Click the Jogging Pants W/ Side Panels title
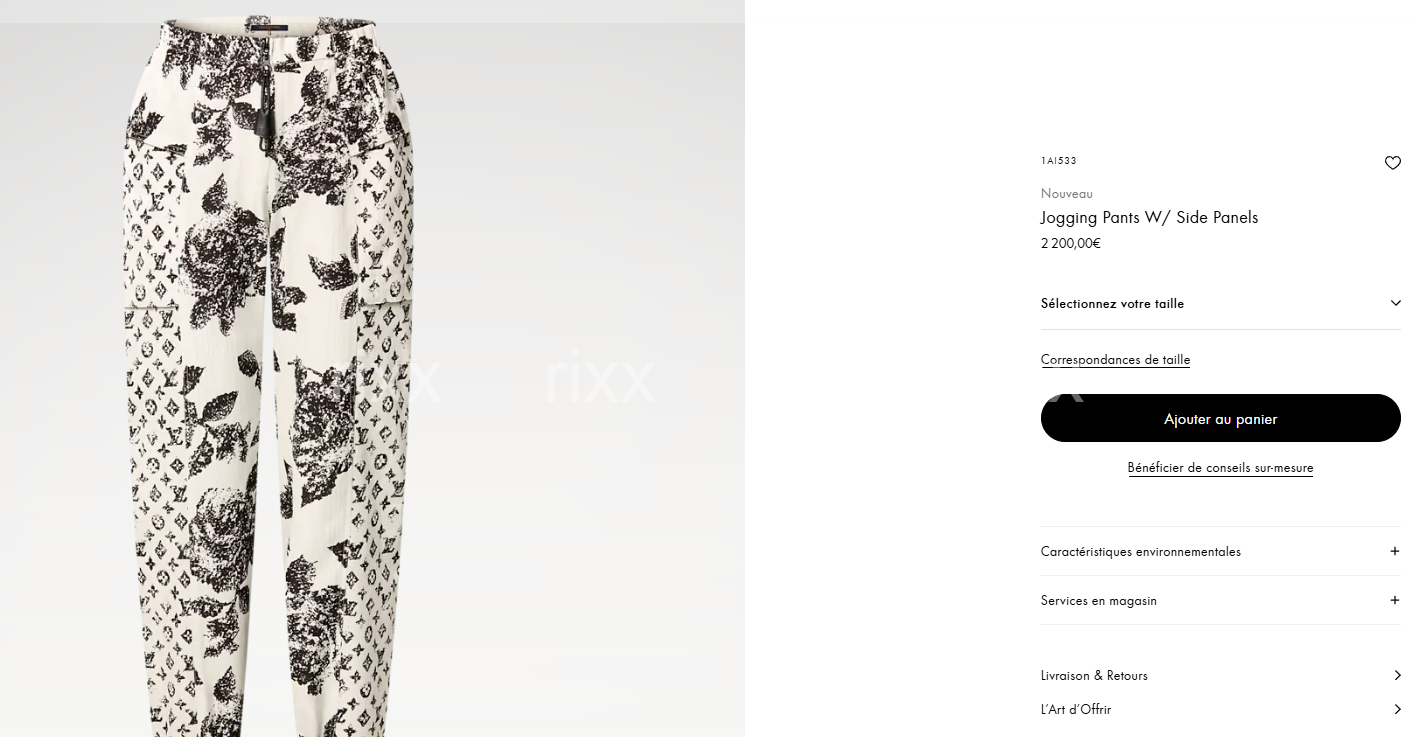The width and height of the screenshot is (1414, 737). click(1149, 217)
